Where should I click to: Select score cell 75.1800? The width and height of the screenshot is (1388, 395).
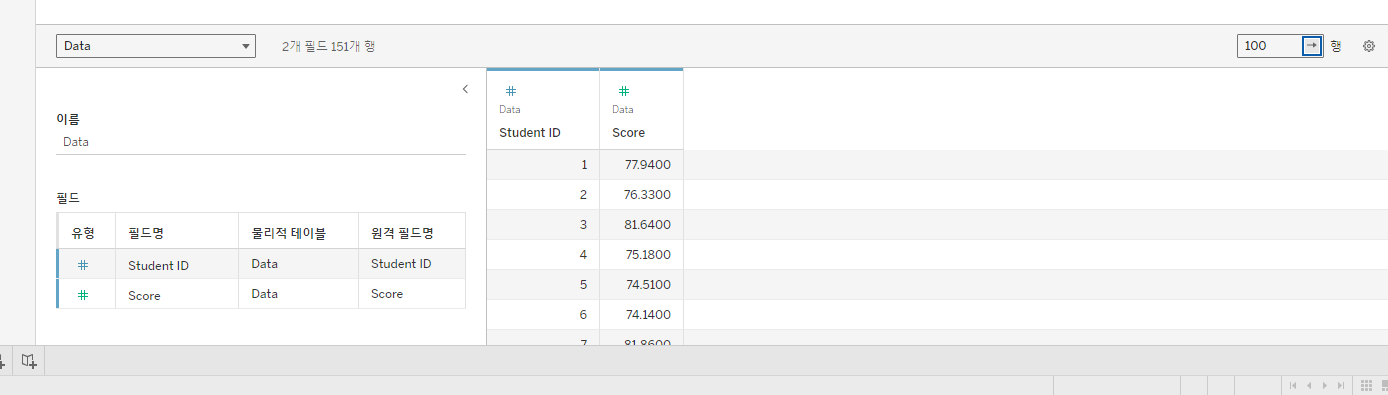click(x=641, y=254)
